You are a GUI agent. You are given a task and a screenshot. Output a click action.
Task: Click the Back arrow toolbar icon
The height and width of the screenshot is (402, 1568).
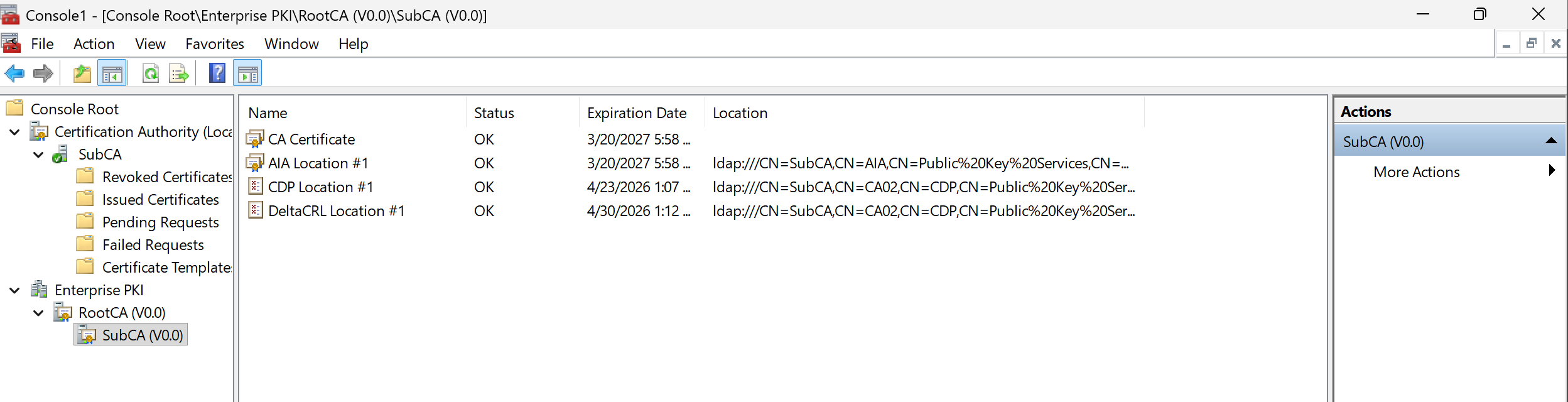[14, 74]
